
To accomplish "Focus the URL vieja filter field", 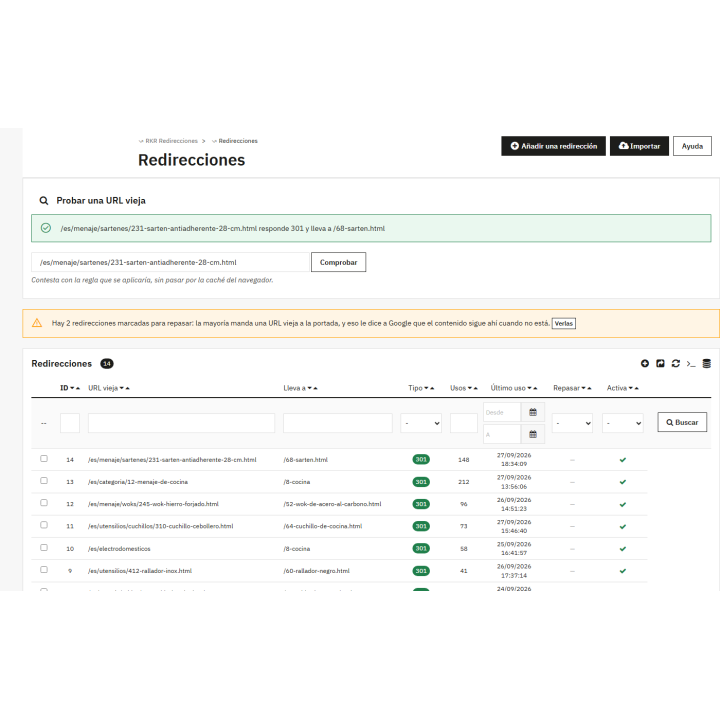I will pos(181,423).
